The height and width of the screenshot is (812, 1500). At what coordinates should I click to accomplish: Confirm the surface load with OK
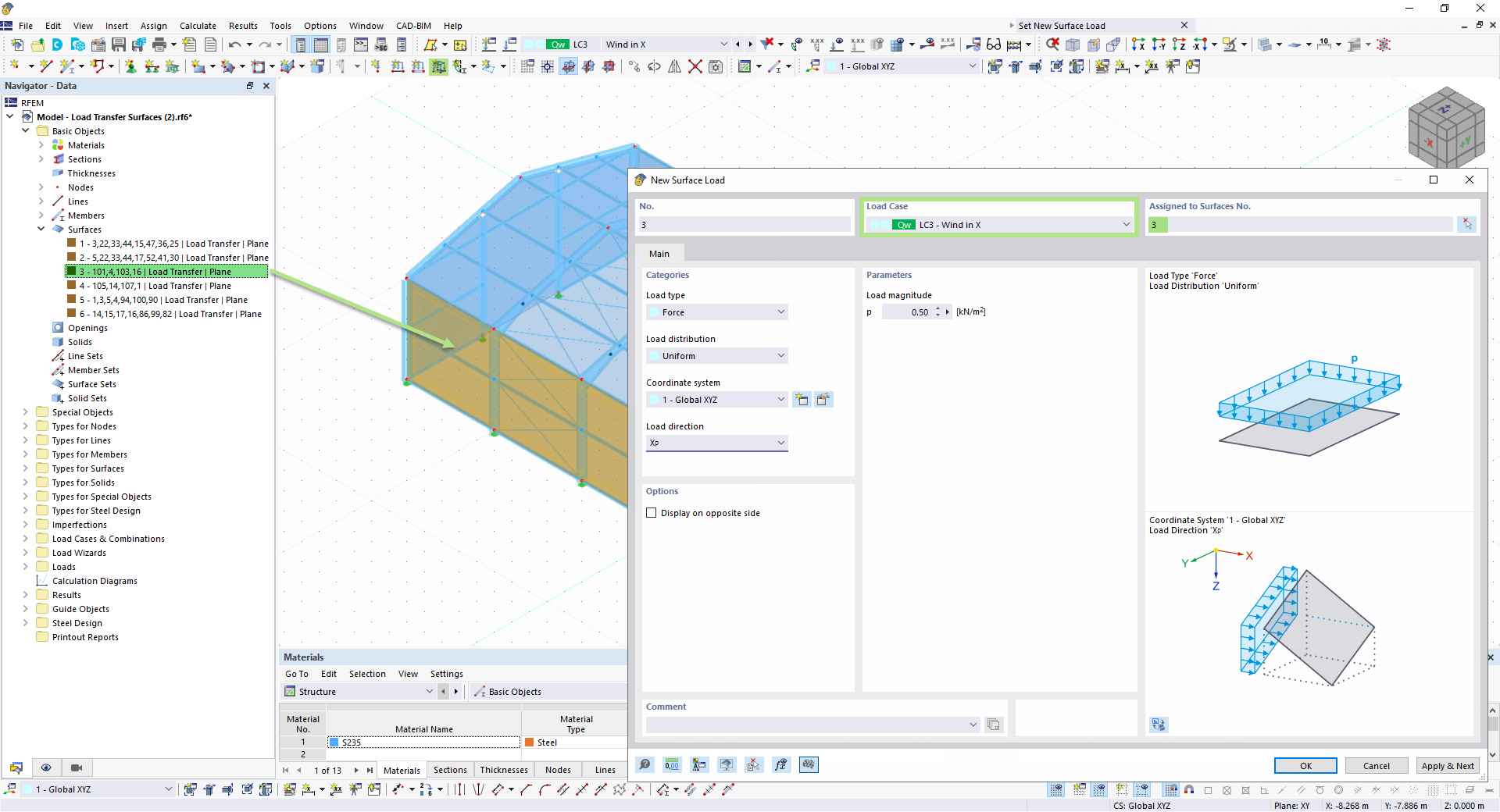coord(1304,765)
